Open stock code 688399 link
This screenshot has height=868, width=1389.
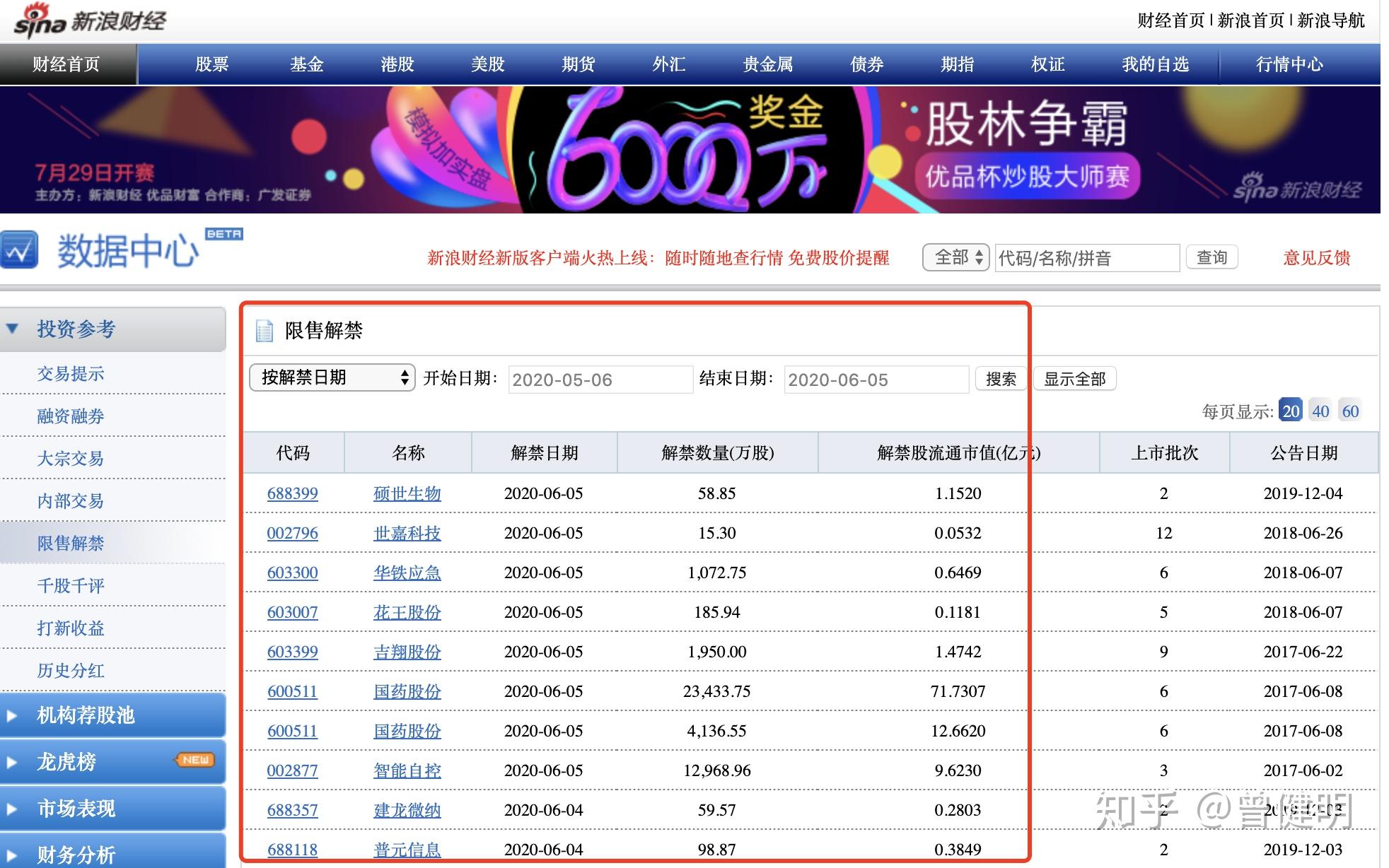tap(292, 493)
